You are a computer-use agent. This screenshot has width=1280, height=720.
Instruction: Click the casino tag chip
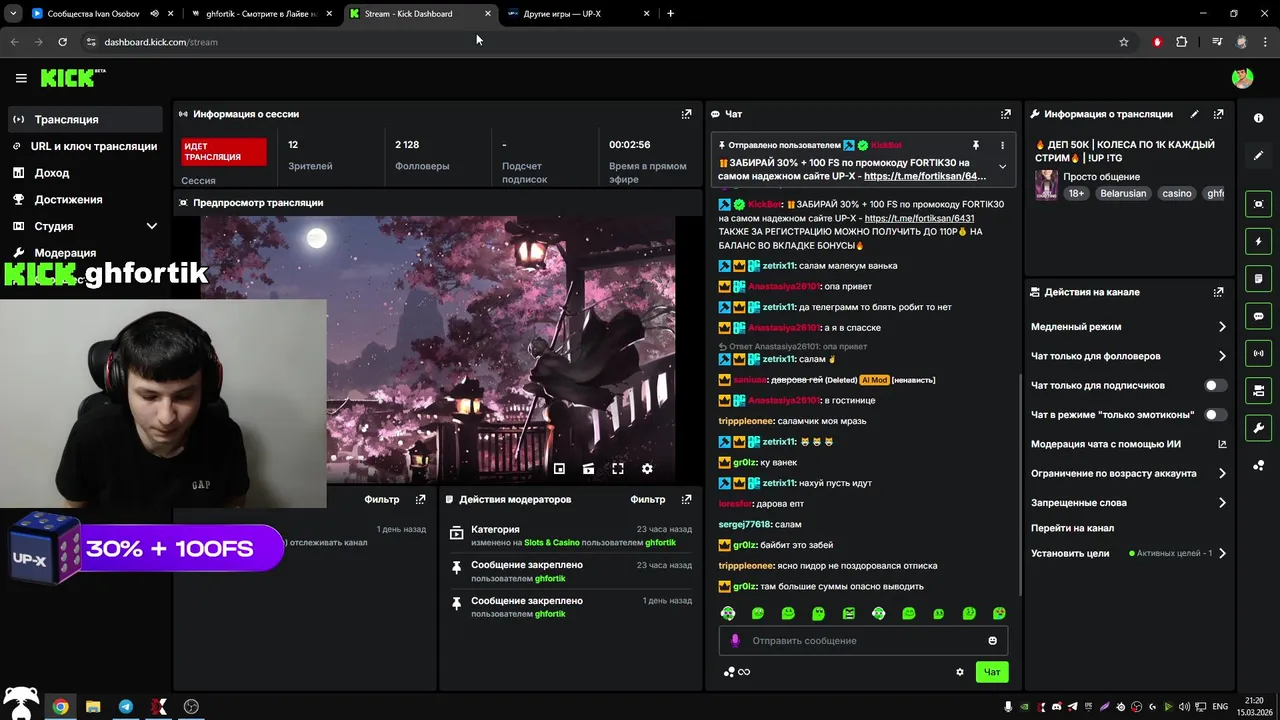pos(1176,193)
